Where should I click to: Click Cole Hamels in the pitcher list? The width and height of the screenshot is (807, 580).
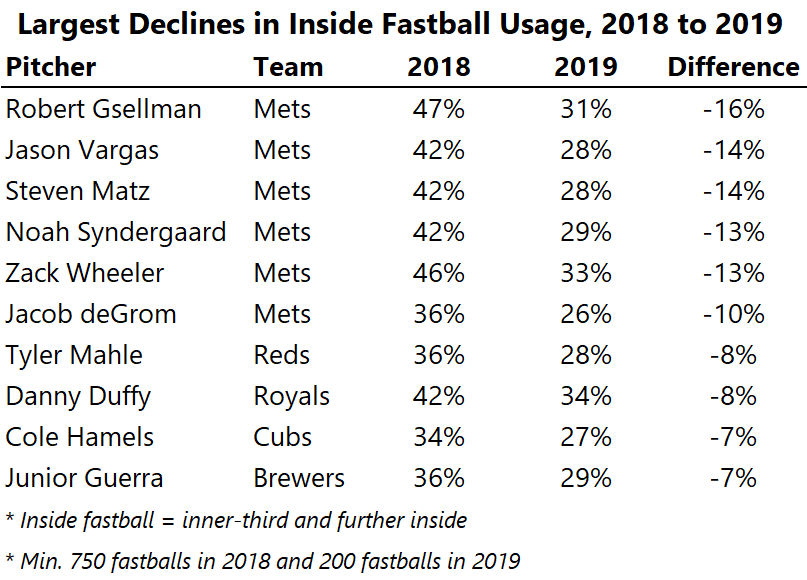80,437
